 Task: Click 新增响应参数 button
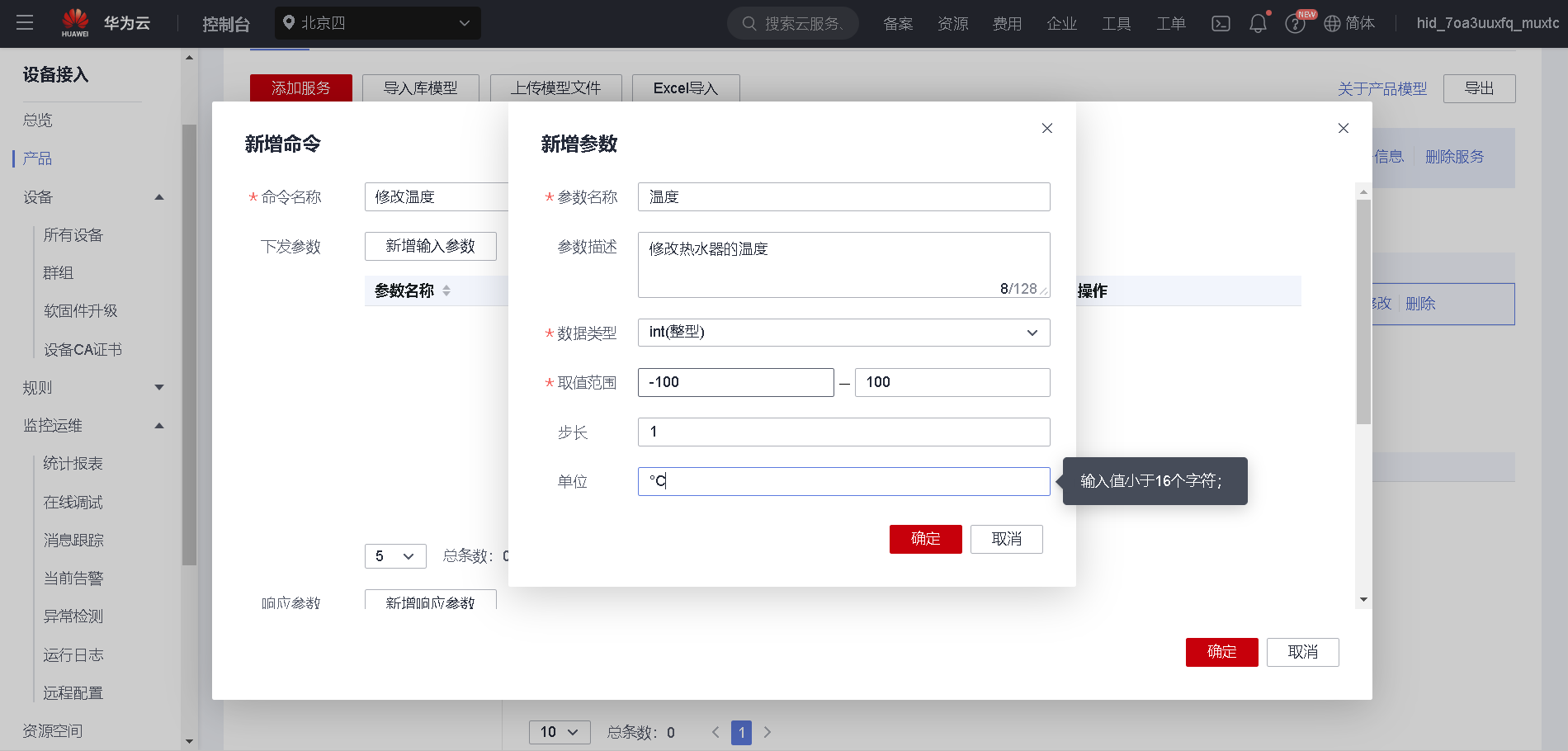(431, 600)
